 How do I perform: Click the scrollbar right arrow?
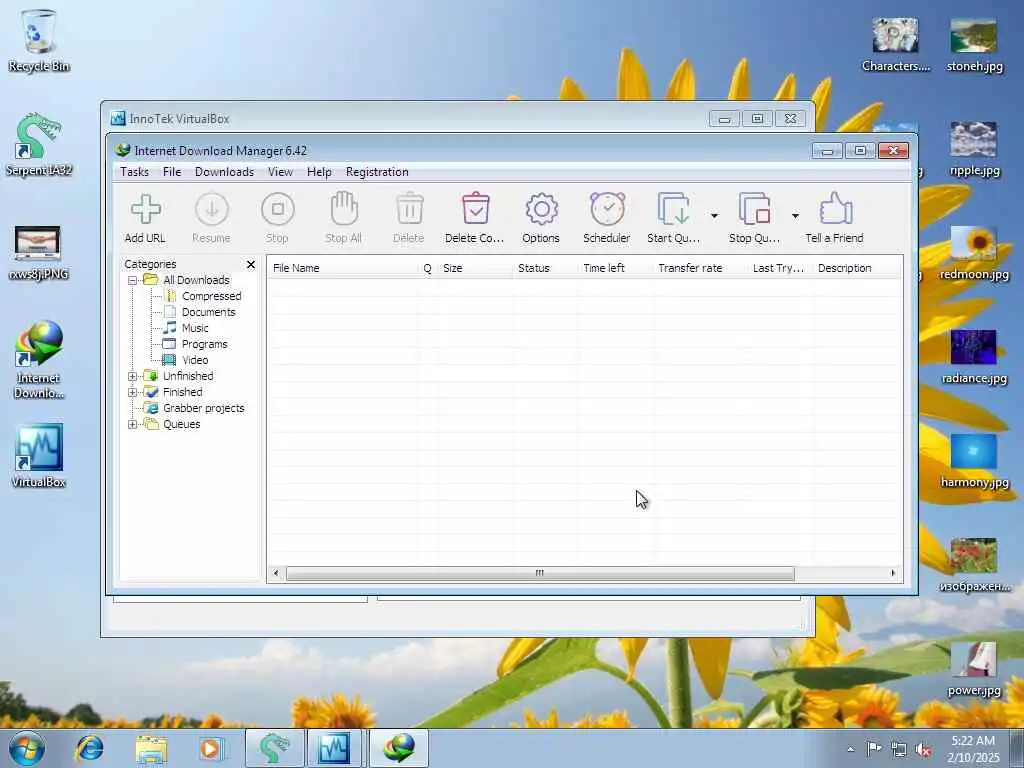point(893,573)
